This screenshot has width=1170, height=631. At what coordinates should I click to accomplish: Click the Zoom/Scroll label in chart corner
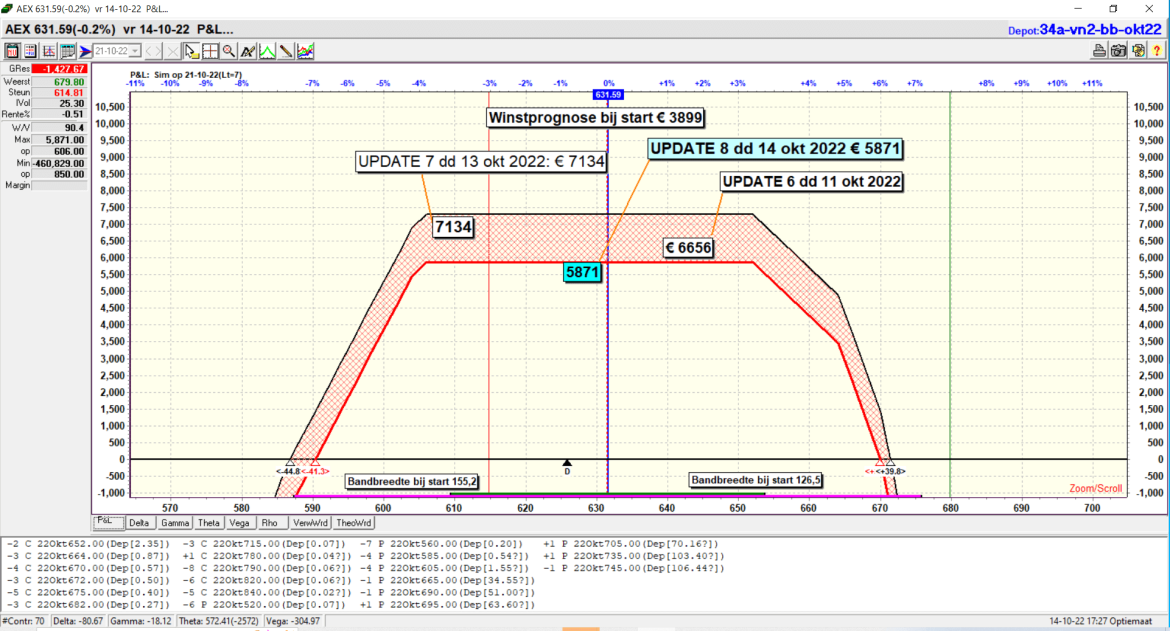click(x=1095, y=489)
